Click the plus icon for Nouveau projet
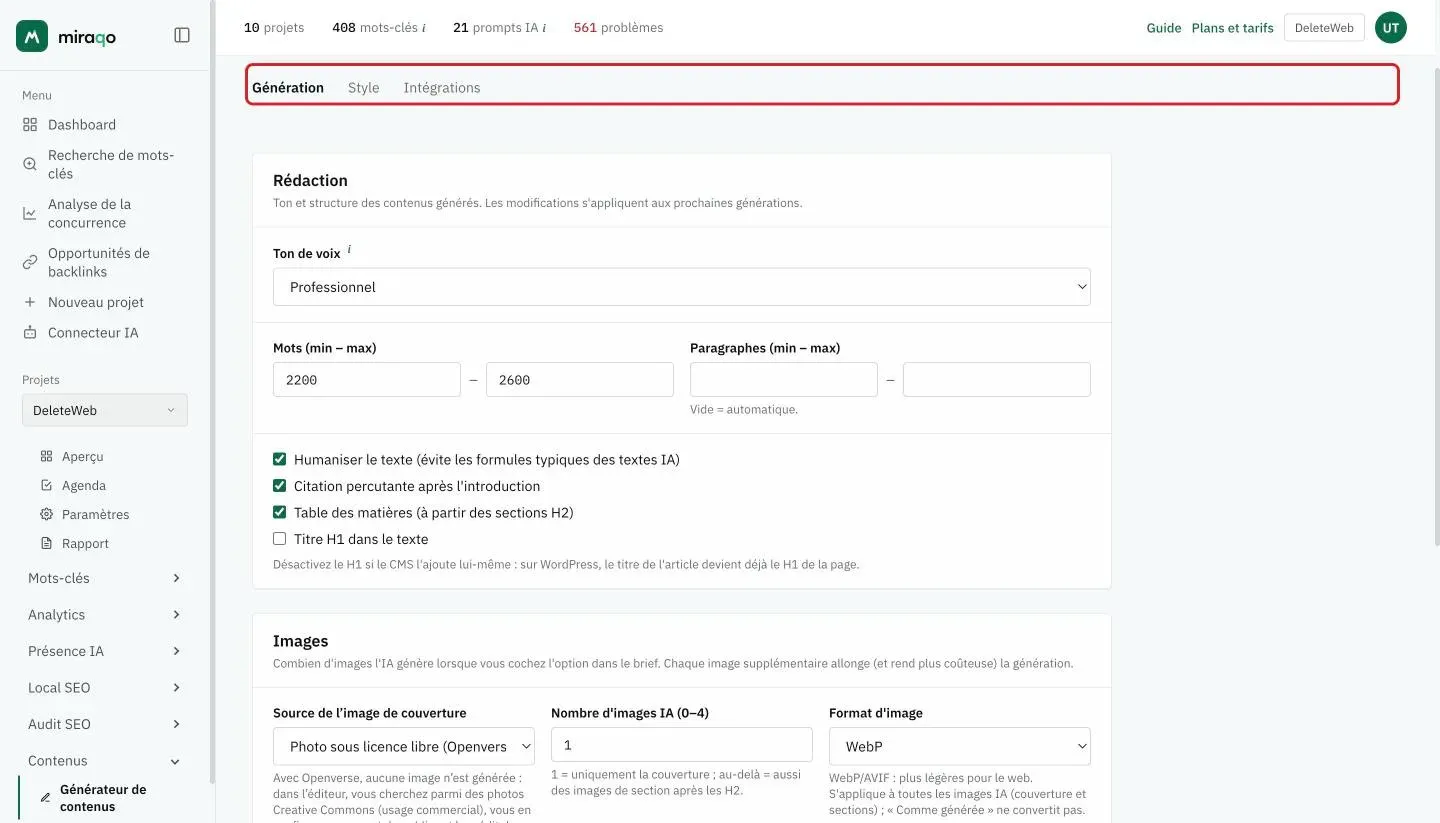This screenshot has height=823, width=1440. [x=30, y=302]
